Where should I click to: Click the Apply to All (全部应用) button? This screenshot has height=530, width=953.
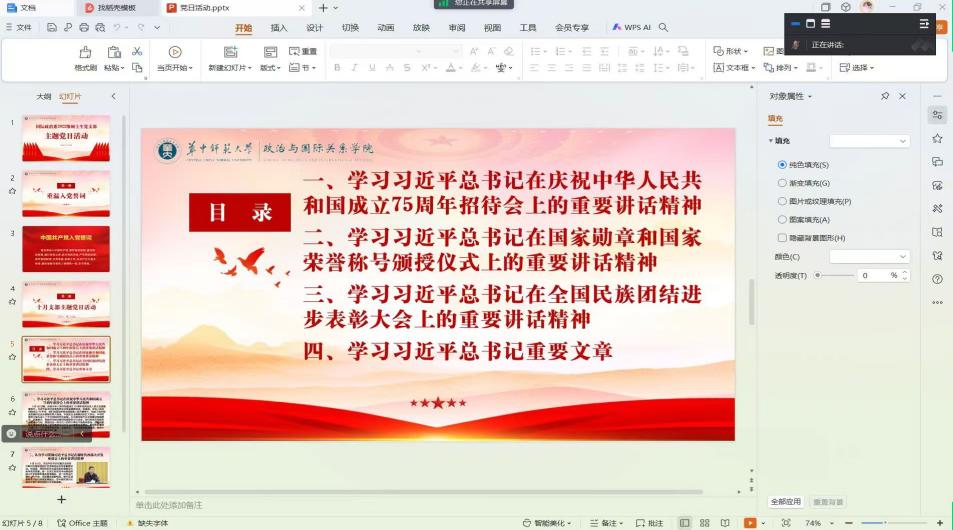point(785,501)
